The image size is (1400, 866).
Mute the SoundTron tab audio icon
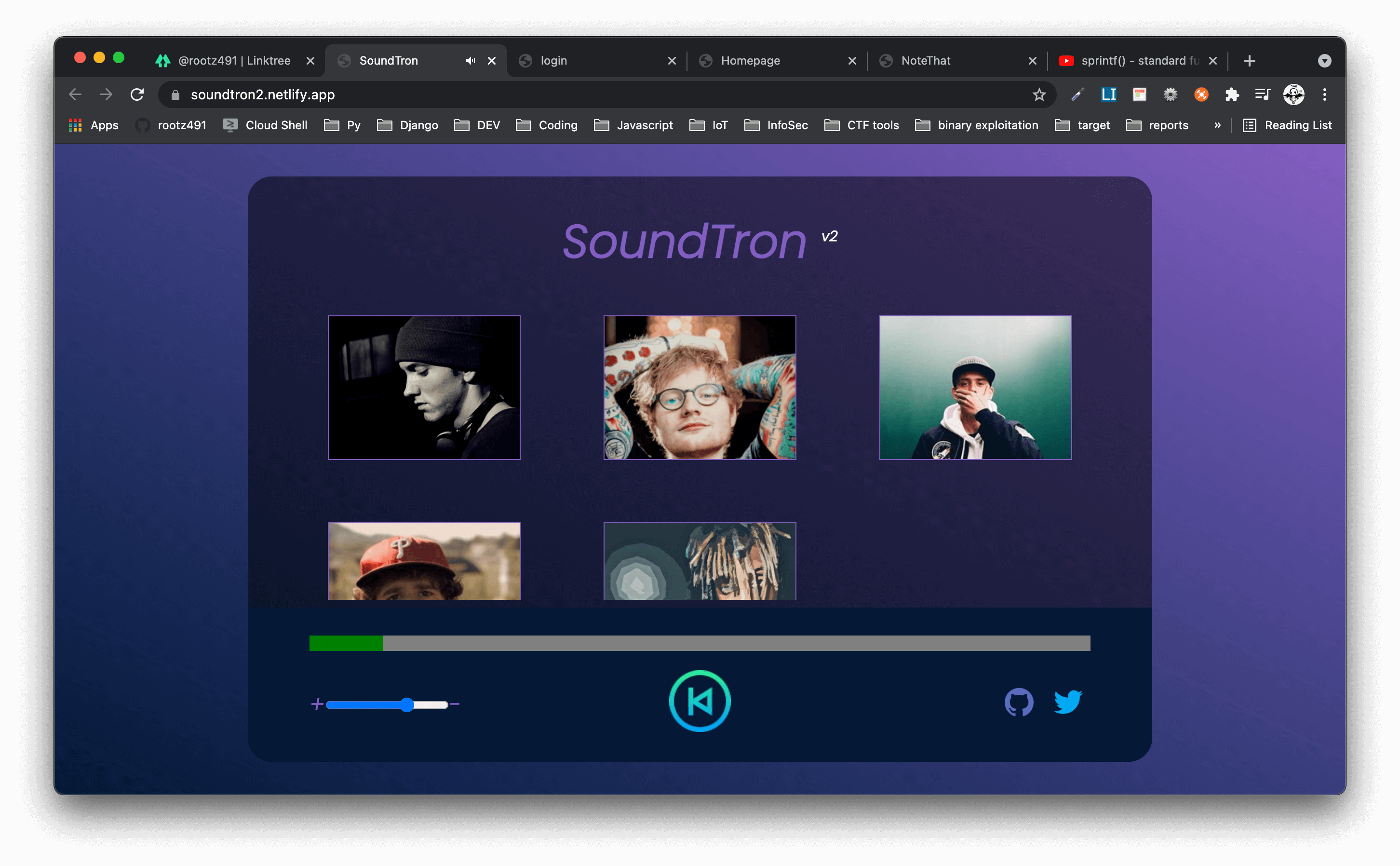[x=470, y=61]
